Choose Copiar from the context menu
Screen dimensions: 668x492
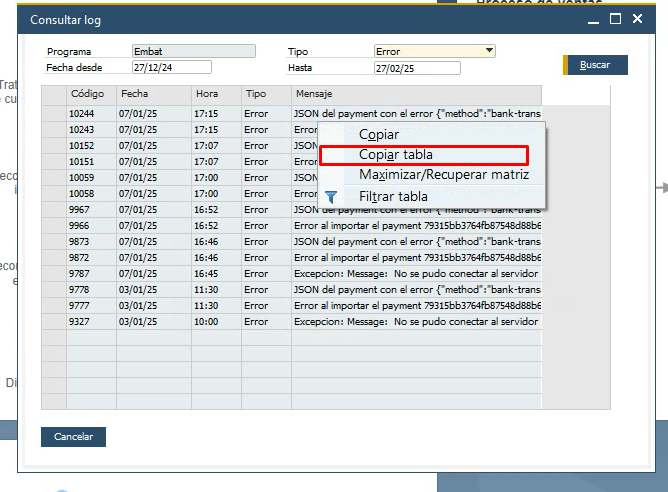[x=379, y=134]
